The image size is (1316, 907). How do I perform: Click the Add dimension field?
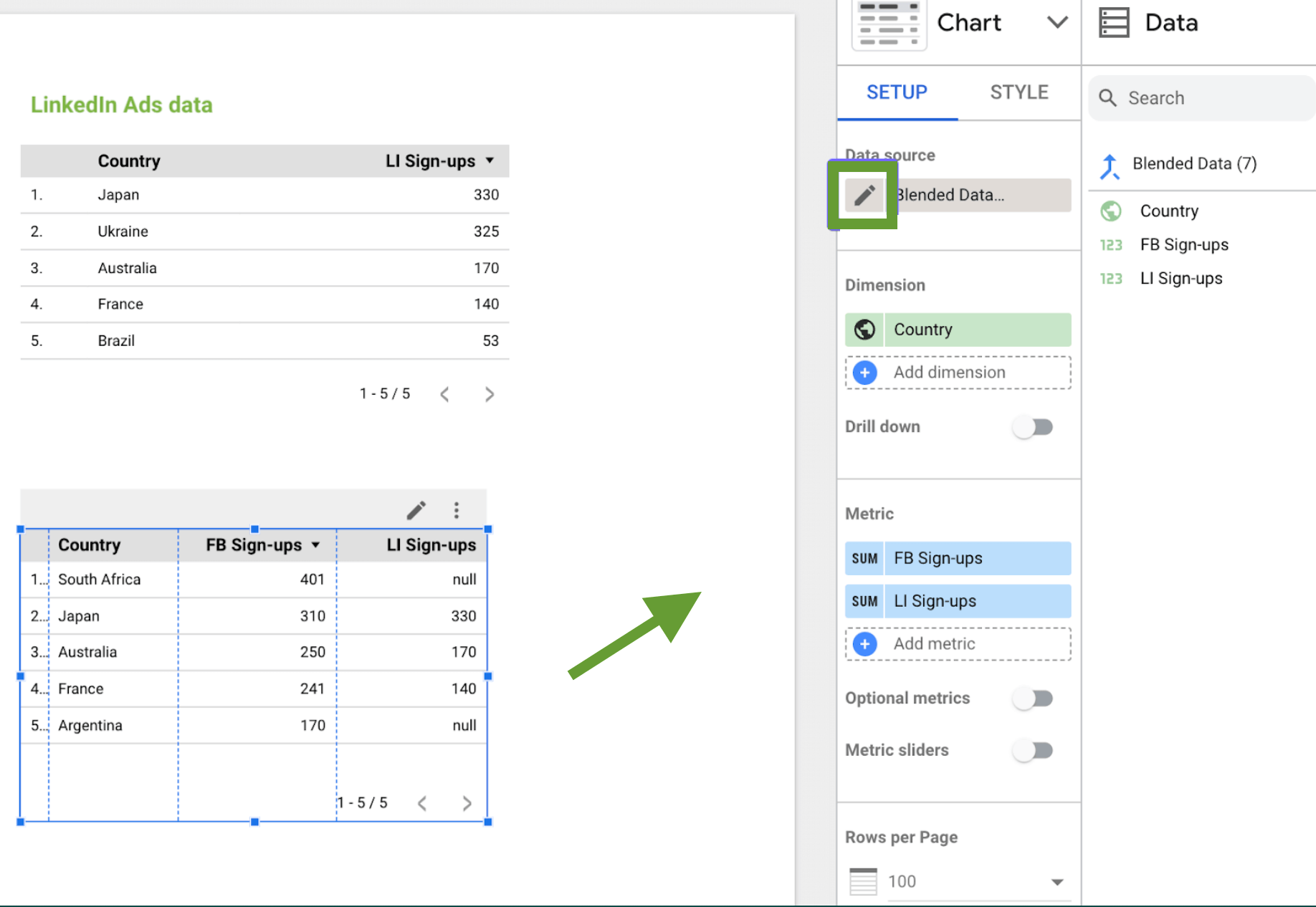tap(958, 373)
